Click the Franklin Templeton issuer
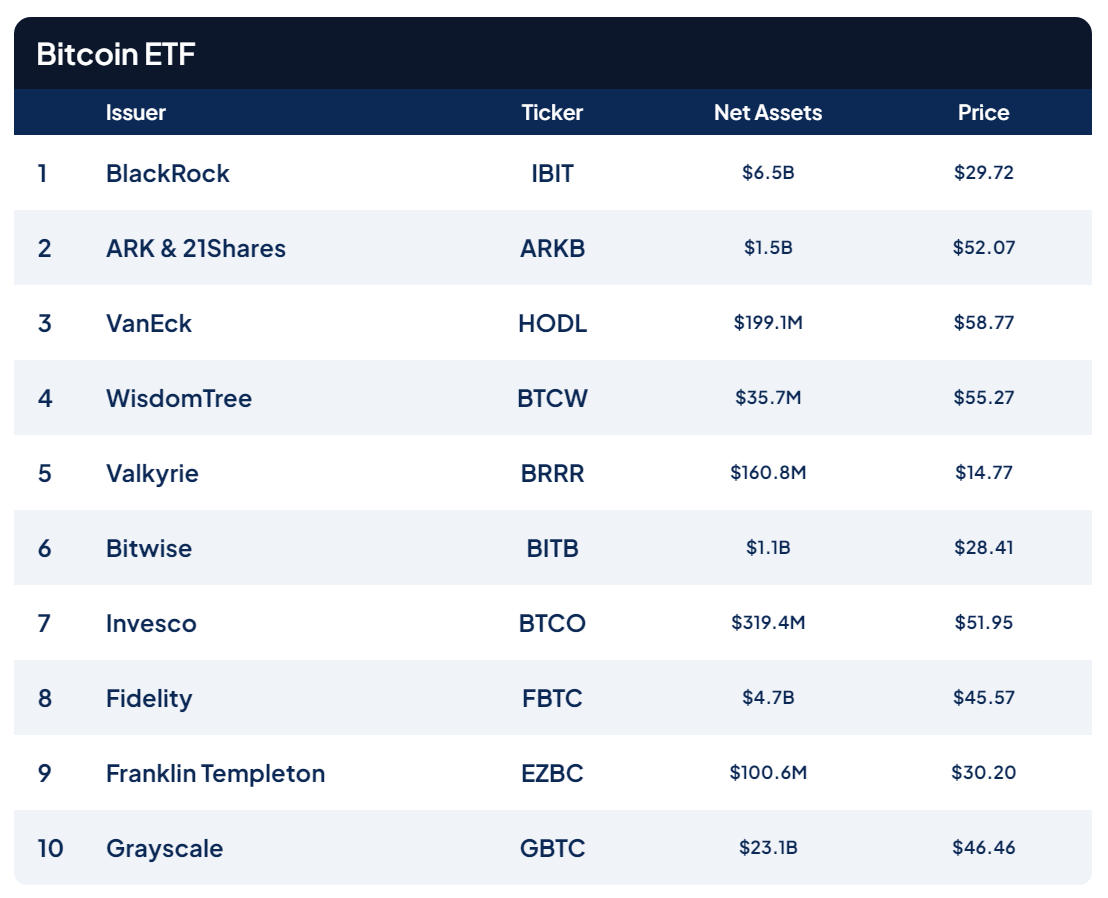 coord(215,773)
